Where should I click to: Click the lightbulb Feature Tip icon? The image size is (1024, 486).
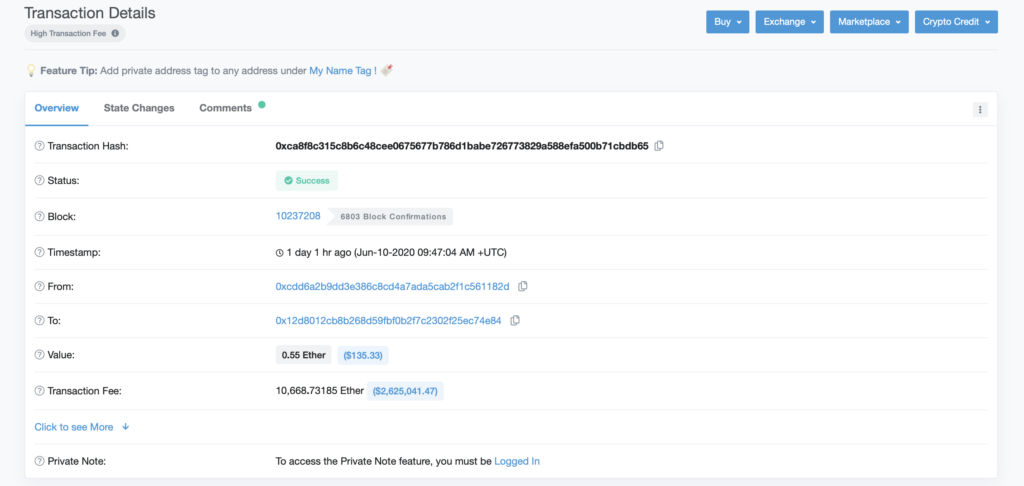[x=31, y=71]
